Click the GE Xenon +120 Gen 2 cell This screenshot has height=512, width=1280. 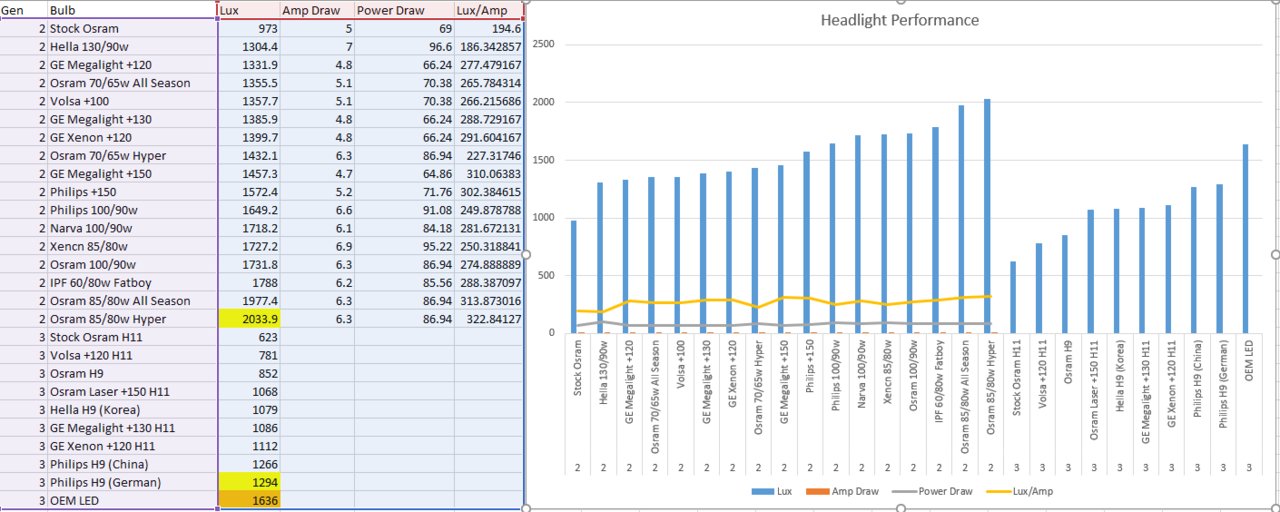pyautogui.click(x=132, y=137)
